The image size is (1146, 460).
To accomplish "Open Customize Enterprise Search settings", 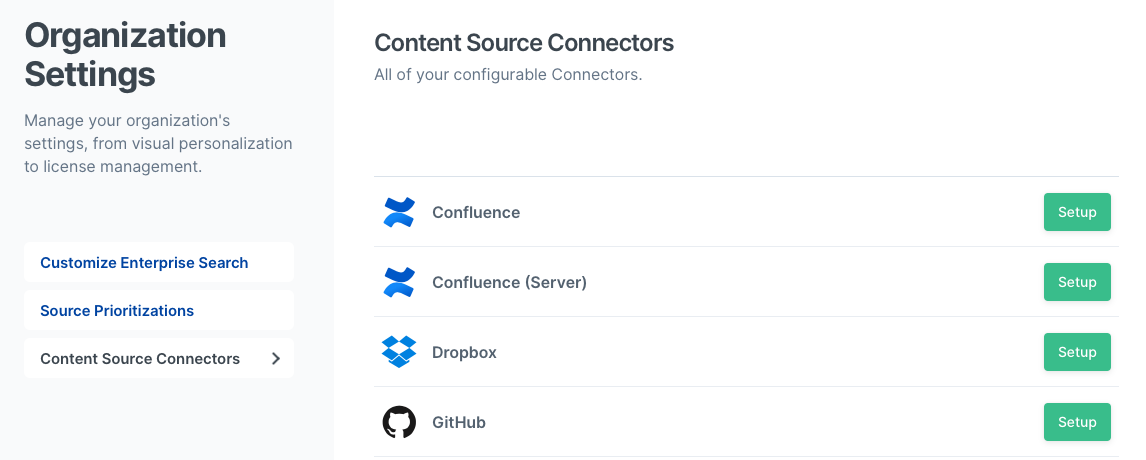I will (144, 263).
